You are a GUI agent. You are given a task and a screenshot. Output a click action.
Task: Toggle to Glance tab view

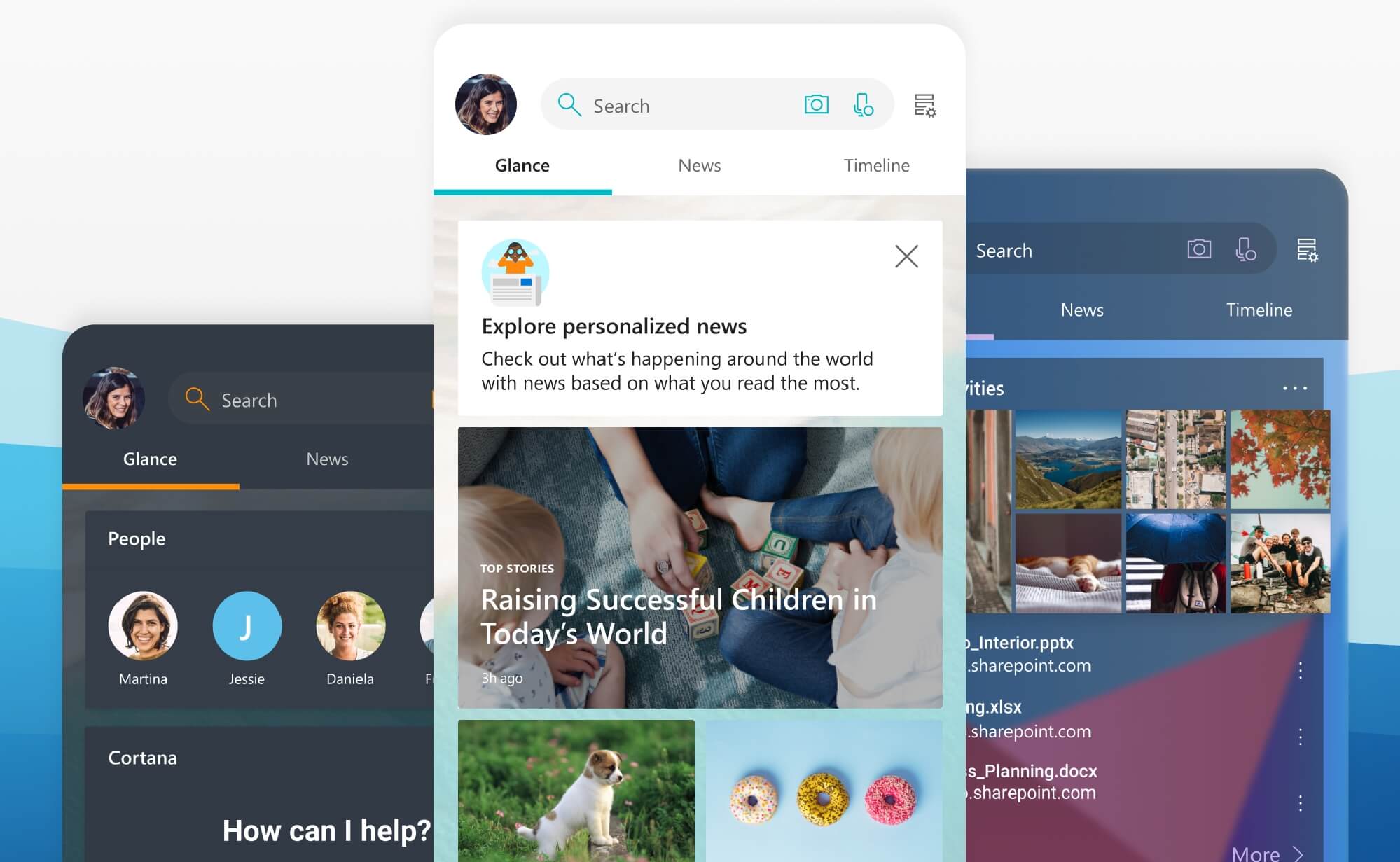(521, 166)
